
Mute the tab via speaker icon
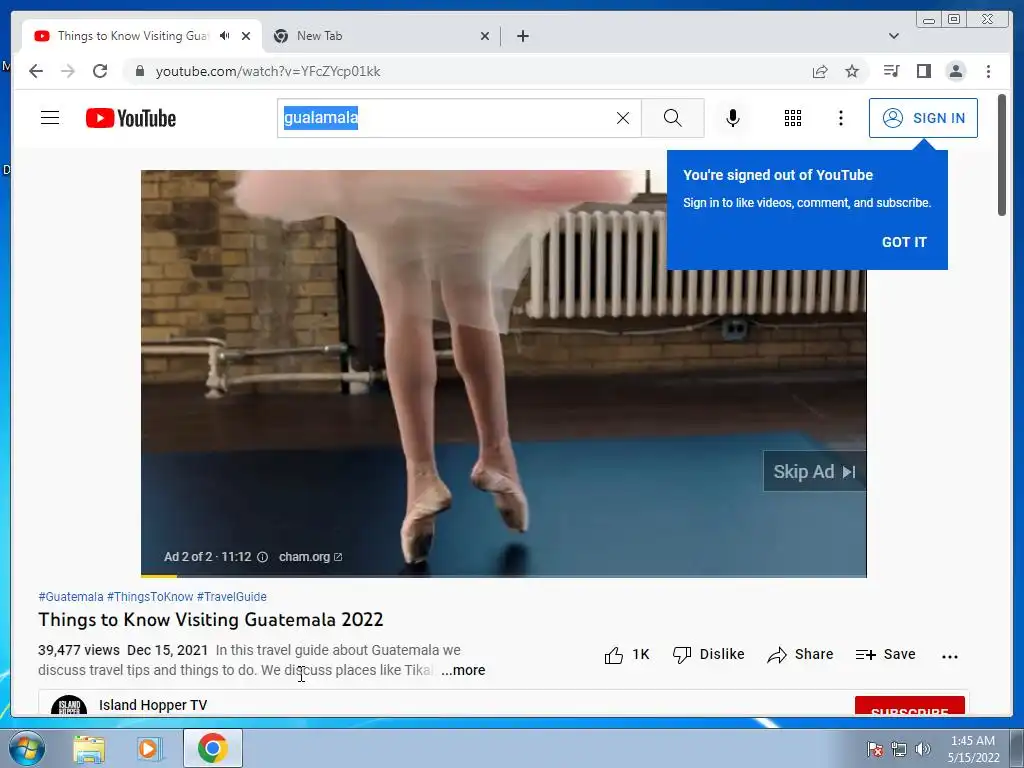[225, 36]
